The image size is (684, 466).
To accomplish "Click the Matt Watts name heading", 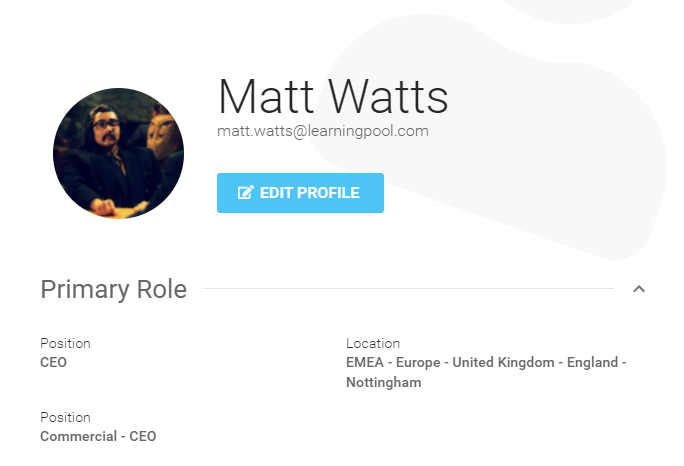I will [x=333, y=97].
